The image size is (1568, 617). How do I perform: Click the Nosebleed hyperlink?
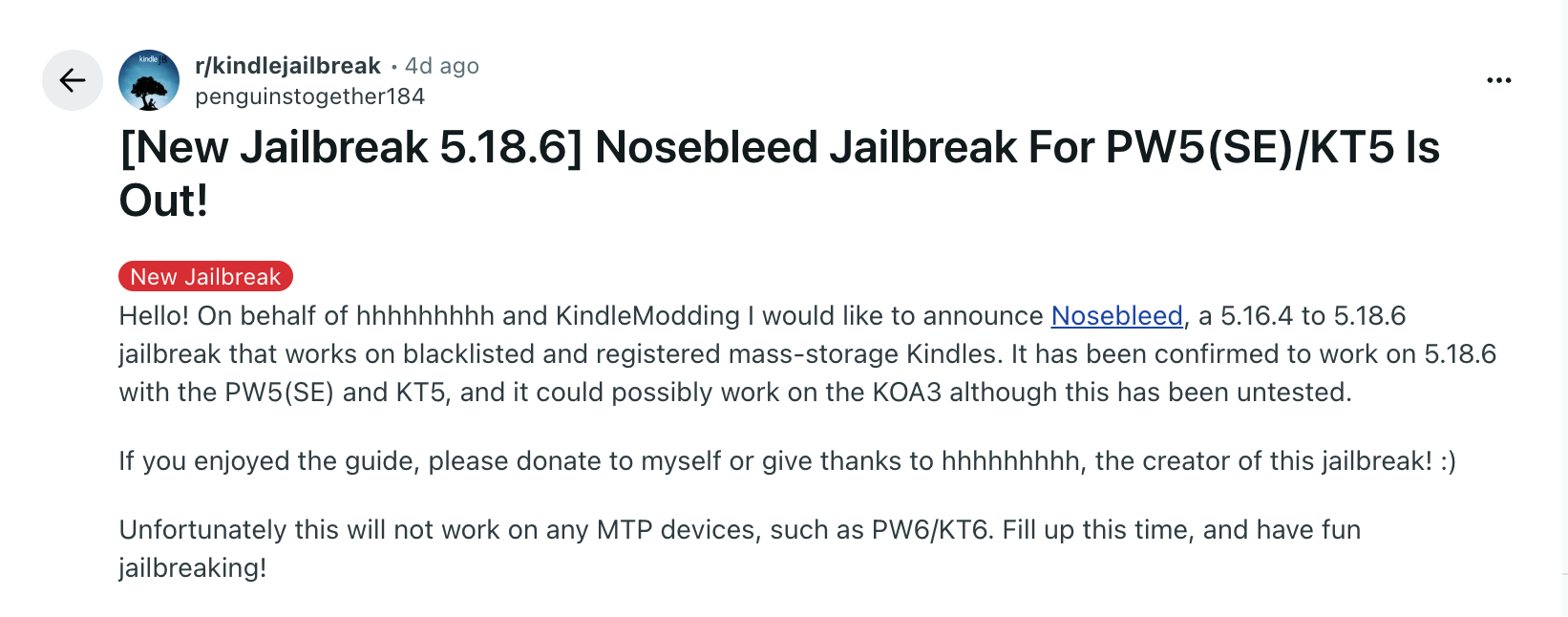[x=1116, y=316]
